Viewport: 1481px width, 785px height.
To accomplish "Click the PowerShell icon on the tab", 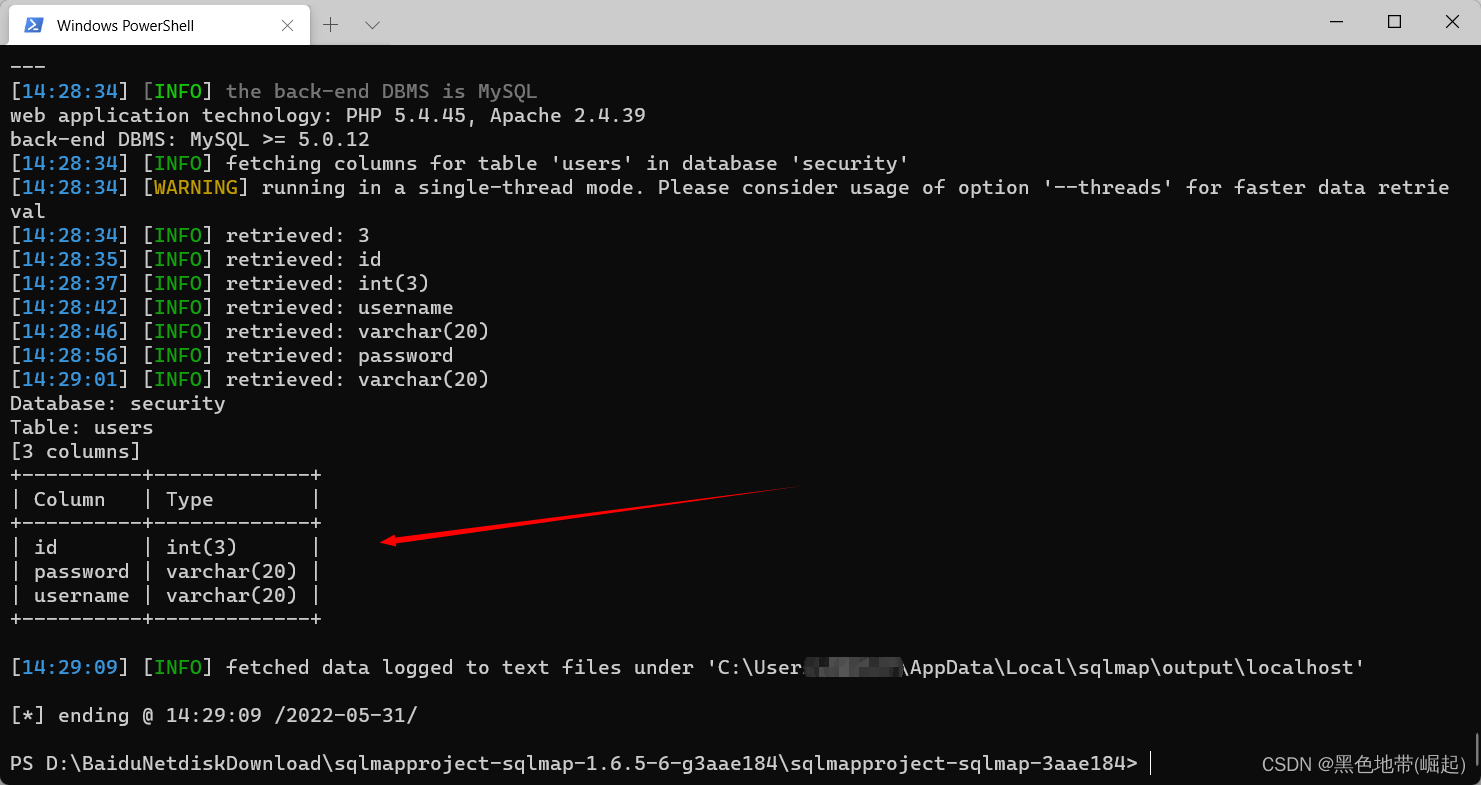I will [33, 24].
